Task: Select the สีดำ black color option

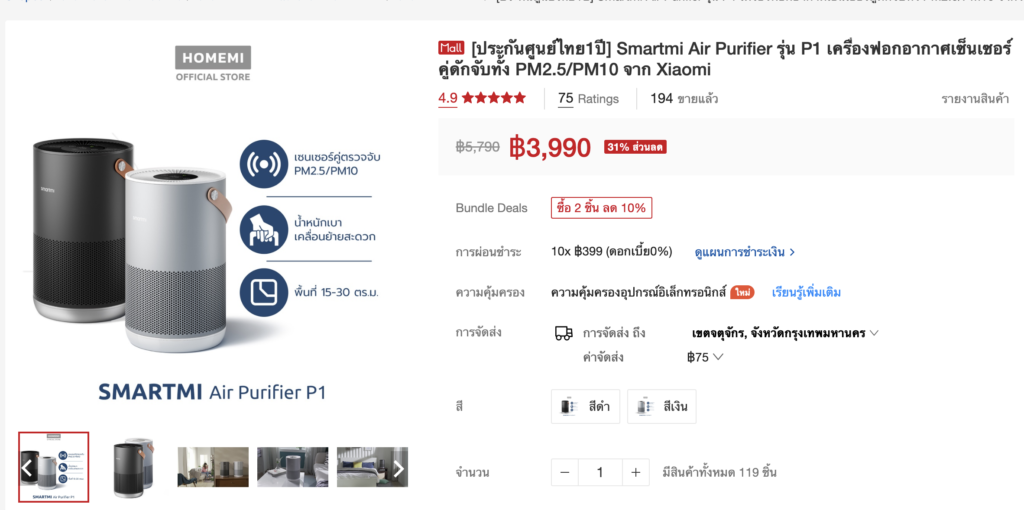Action: (x=585, y=406)
